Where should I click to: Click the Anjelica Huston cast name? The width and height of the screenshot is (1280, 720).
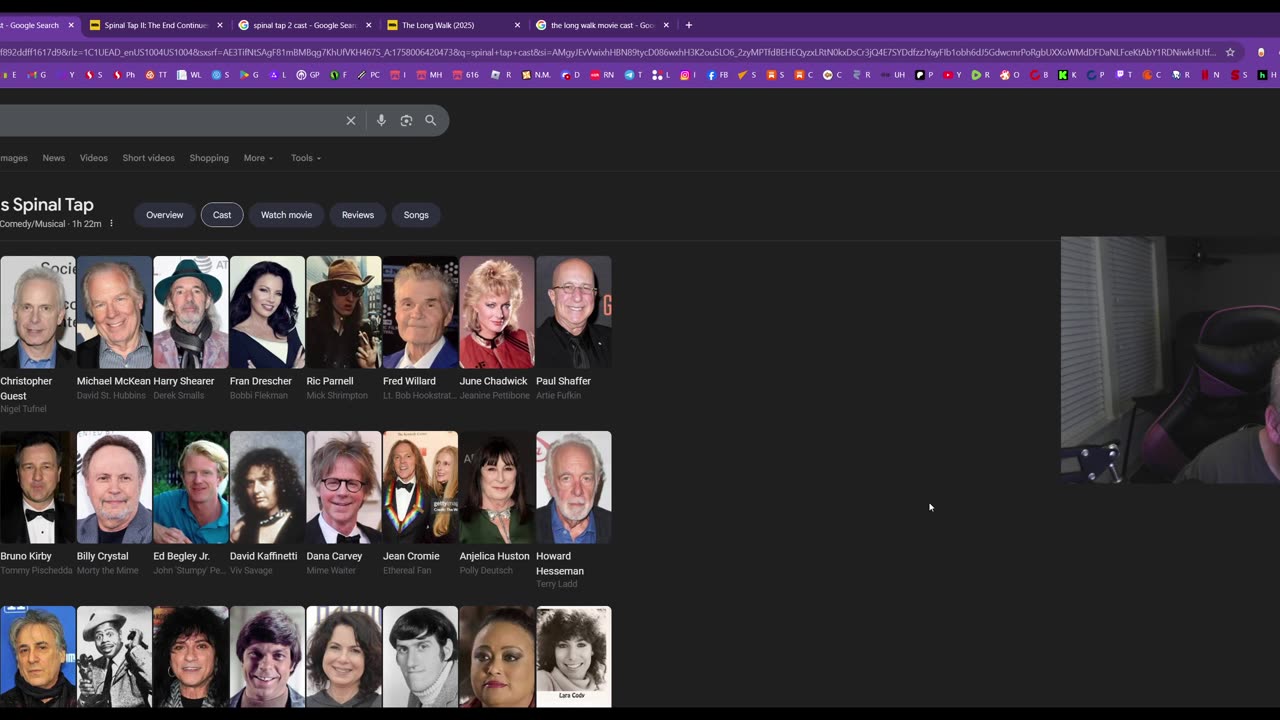495,556
